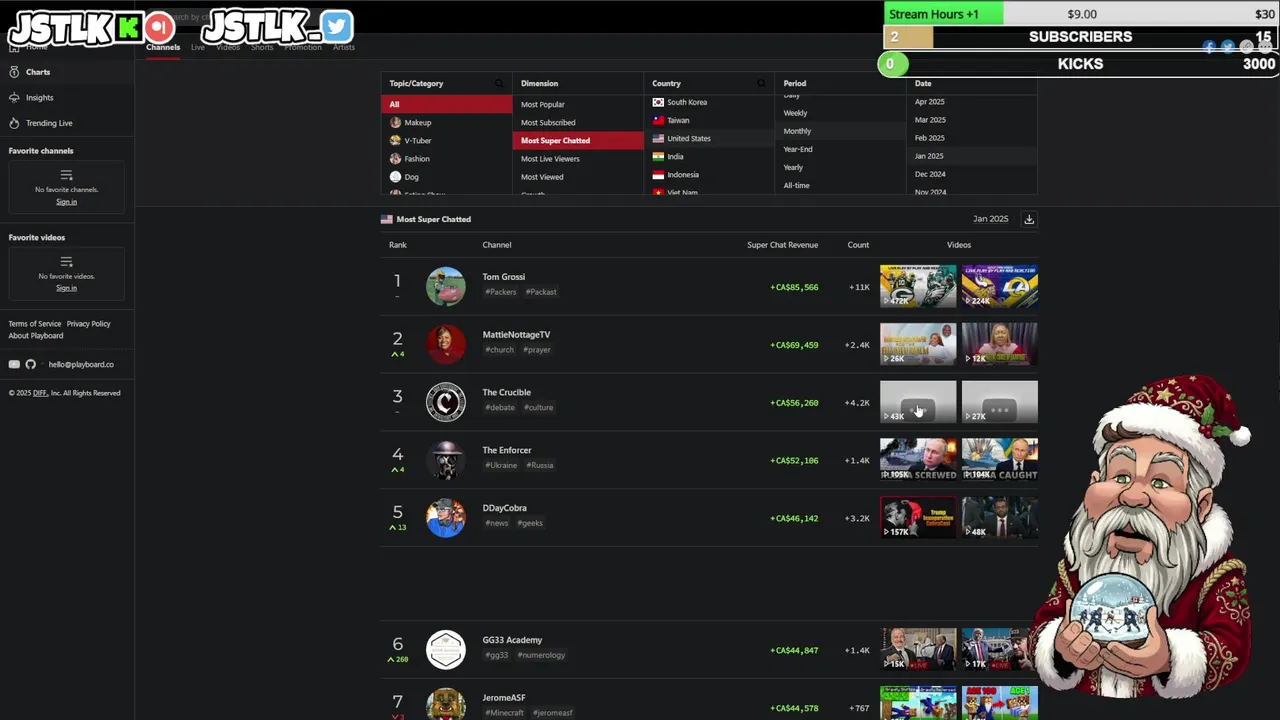This screenshot has width=1280, height=720.
Task: Open DDayCobra's first video thumbnail
Action: coord(918,518)
